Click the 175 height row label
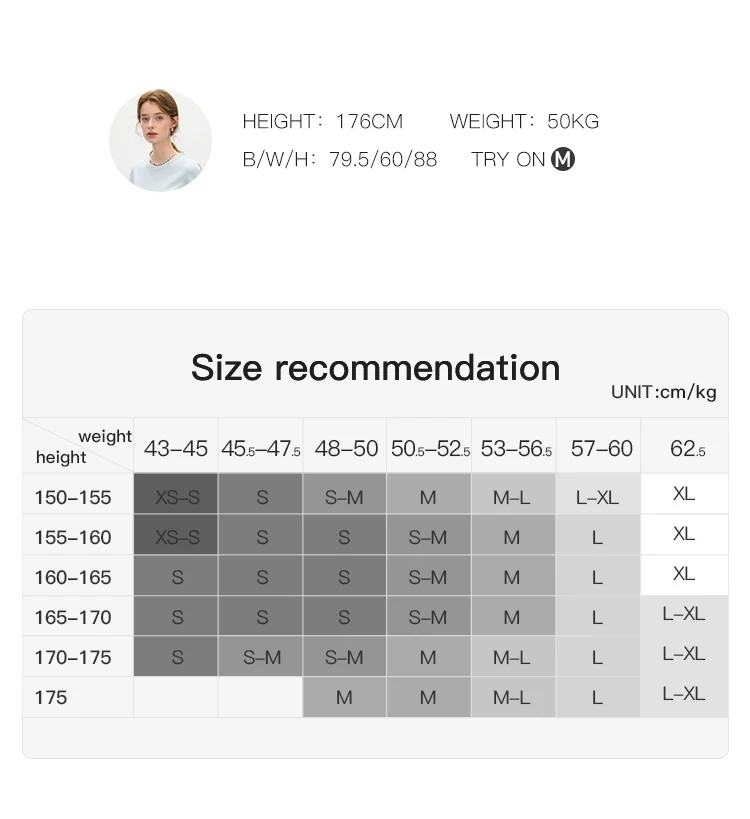The image size is (750, 819). click(51, 697)
